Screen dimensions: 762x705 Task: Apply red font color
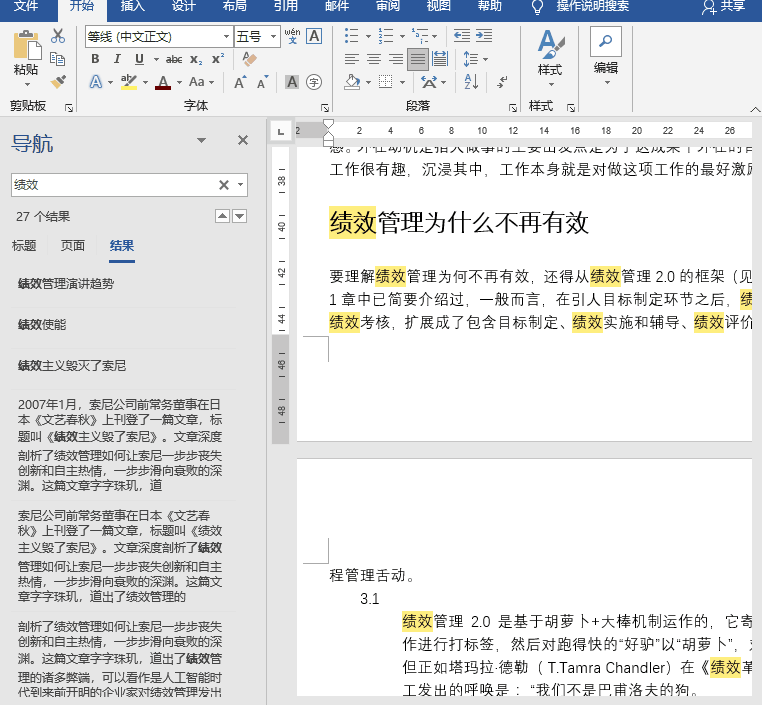coord(163,82)
